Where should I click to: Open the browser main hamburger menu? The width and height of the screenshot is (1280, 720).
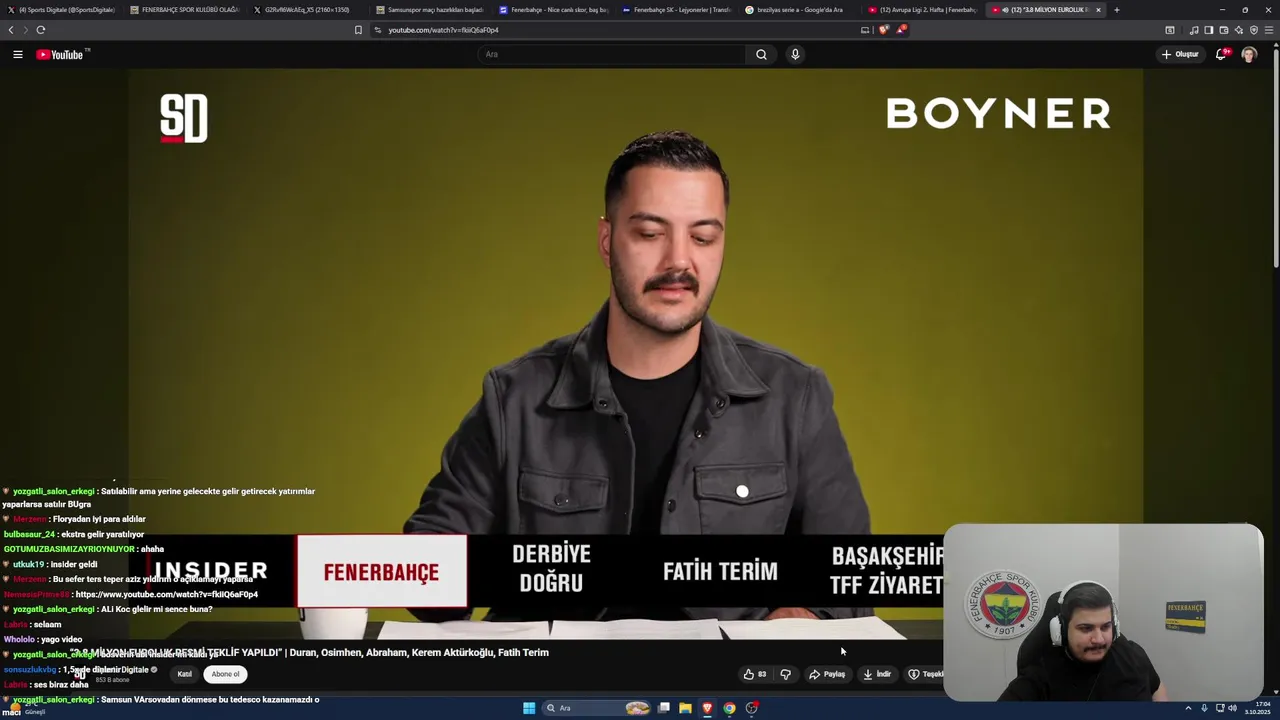coord(1269,30)
